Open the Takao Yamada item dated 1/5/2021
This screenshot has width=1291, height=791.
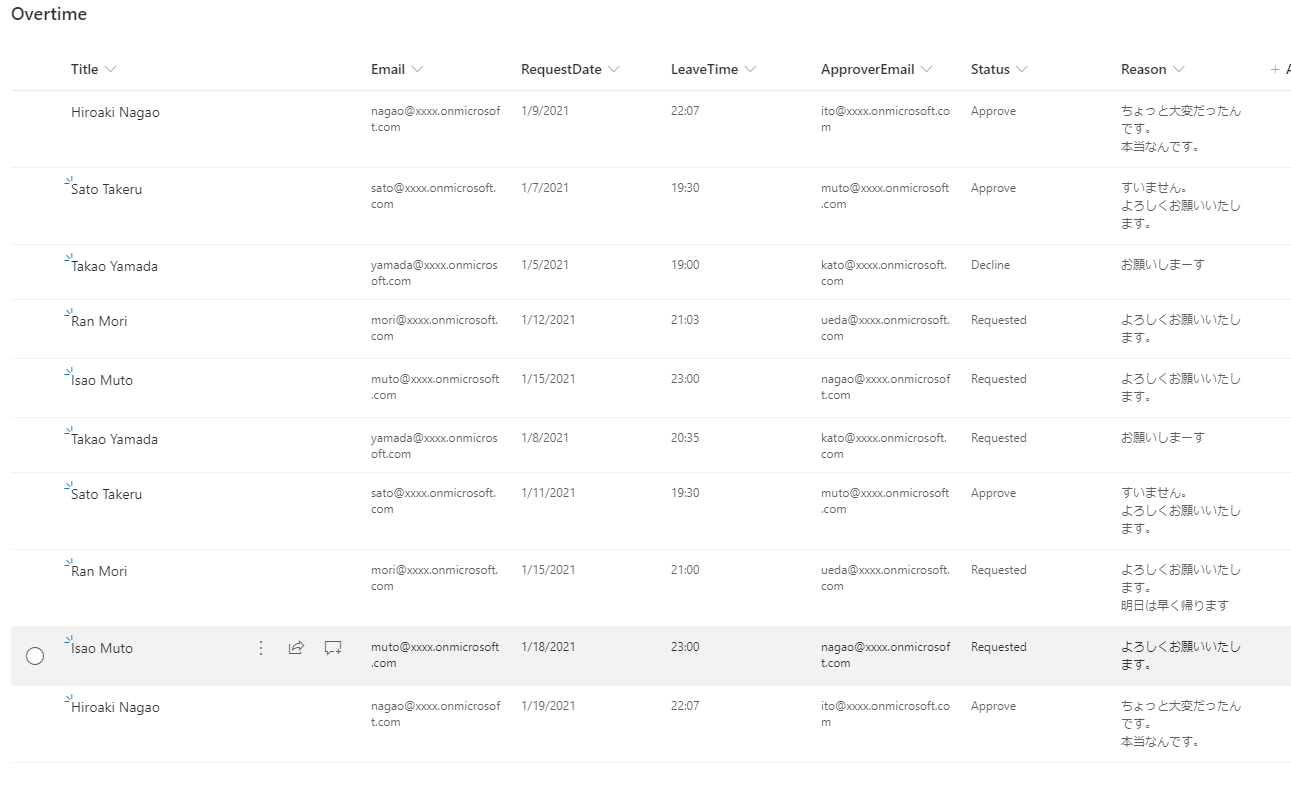(114, 267)
